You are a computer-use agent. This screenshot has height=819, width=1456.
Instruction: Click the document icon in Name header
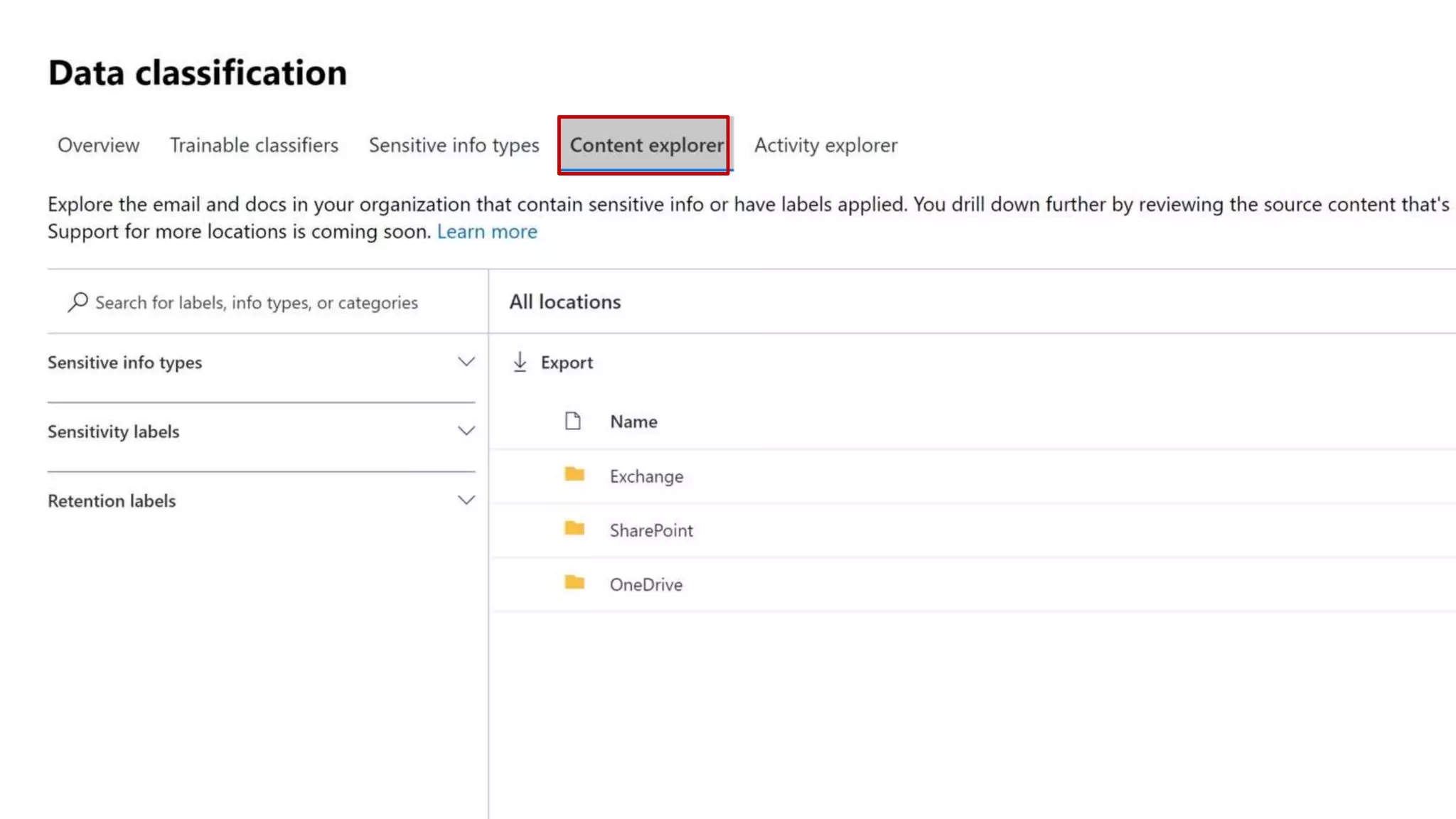tap(572, 421)
